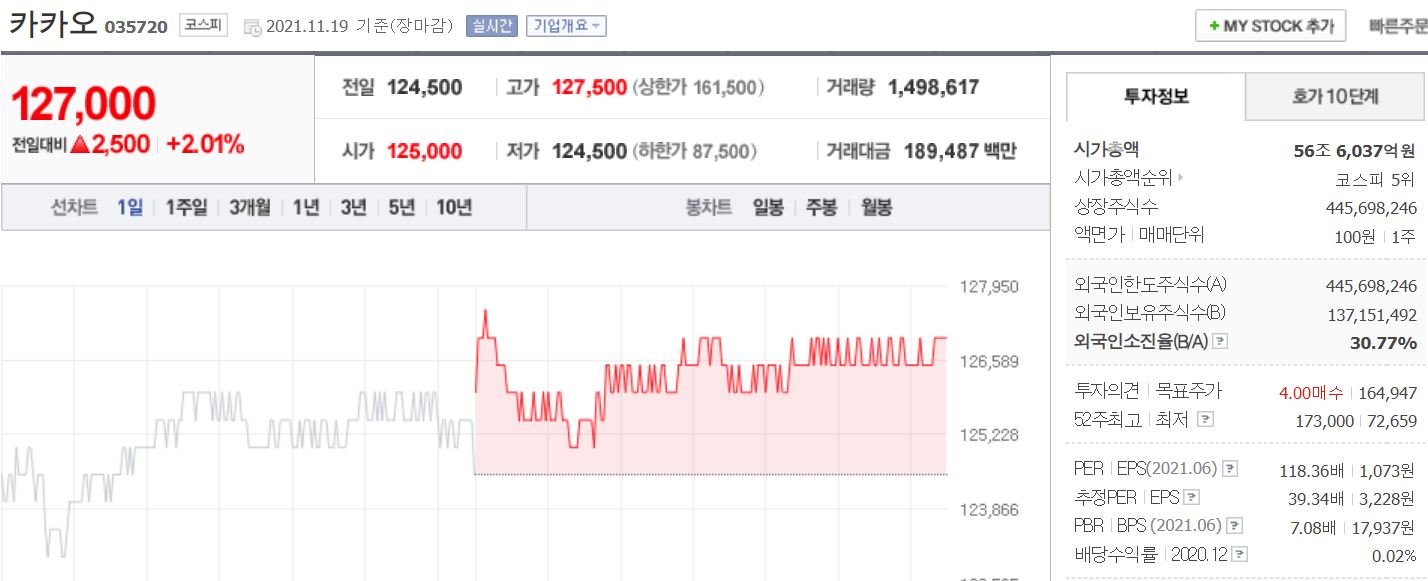Screen dimensions: 1428x581
Task: Select the 1주일 line chart period
Action: (186, 208)
